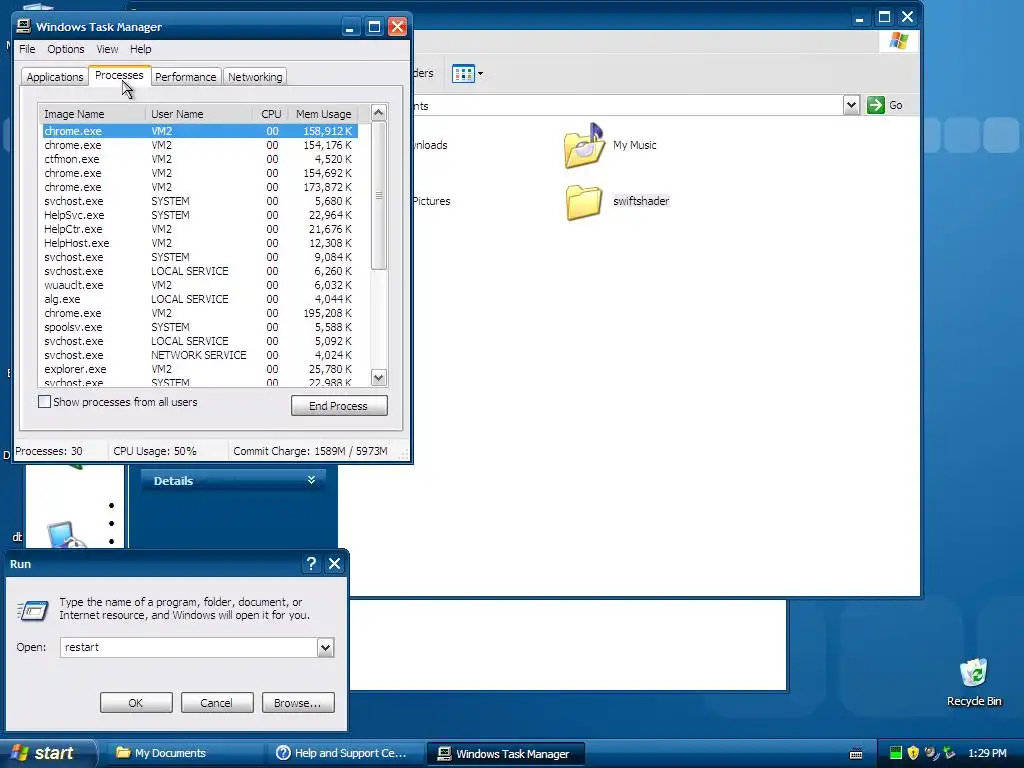The height and width of the screenshot is (768, 1024).
Task: Select the spoolsv.exe process row
Action: pos(199,327)
